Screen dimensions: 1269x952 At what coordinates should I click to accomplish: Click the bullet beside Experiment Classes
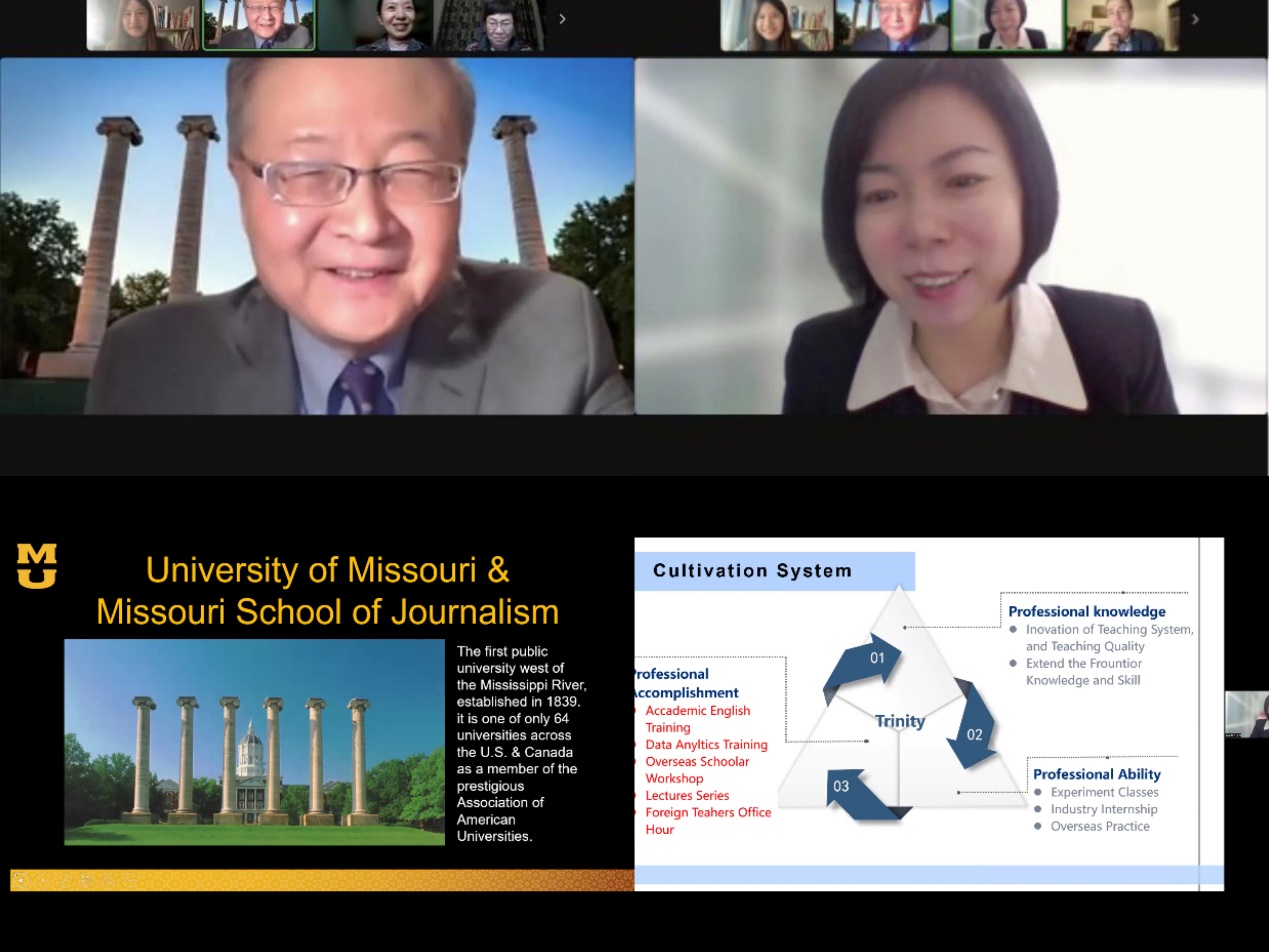click(x=1040, y=792)
